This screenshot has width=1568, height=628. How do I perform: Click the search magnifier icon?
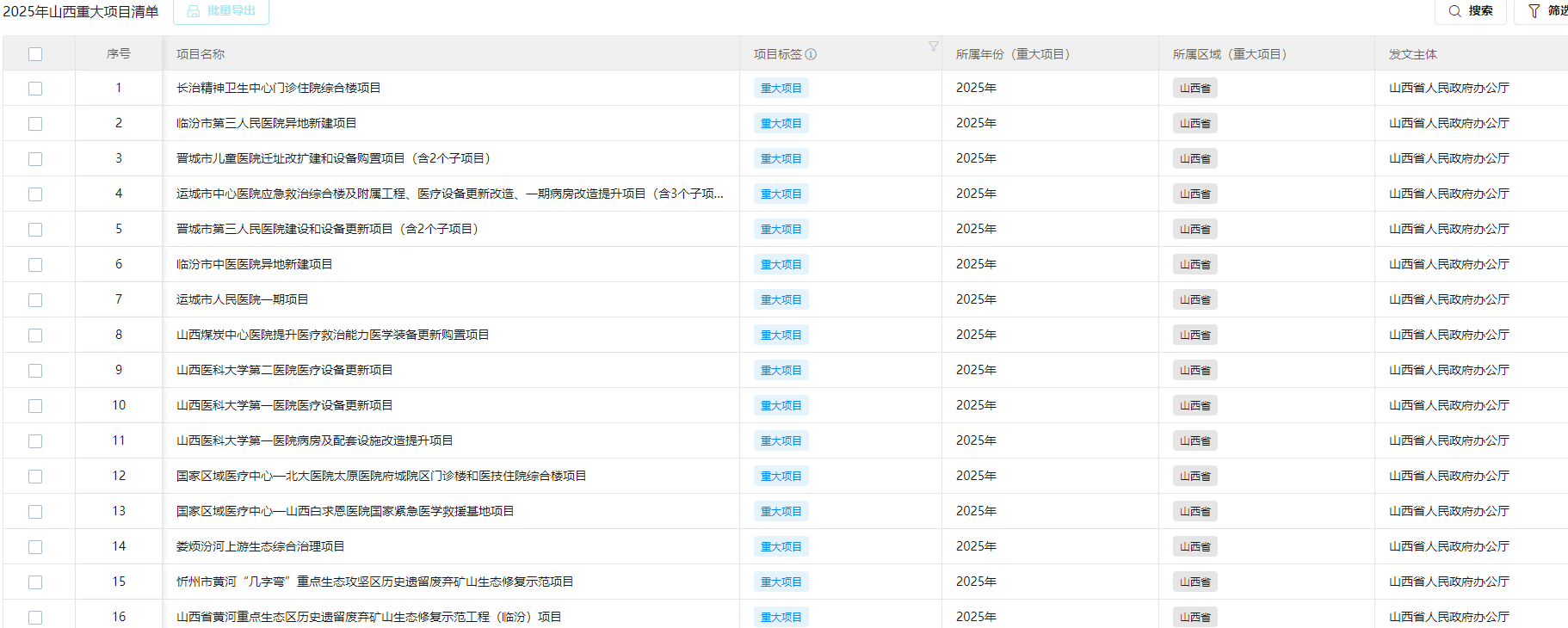click(x=1454, y=11)
